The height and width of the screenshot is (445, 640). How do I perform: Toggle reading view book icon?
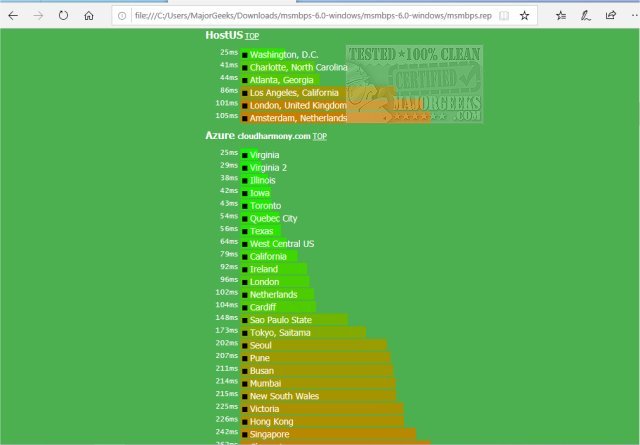click(x=504, y=16)
